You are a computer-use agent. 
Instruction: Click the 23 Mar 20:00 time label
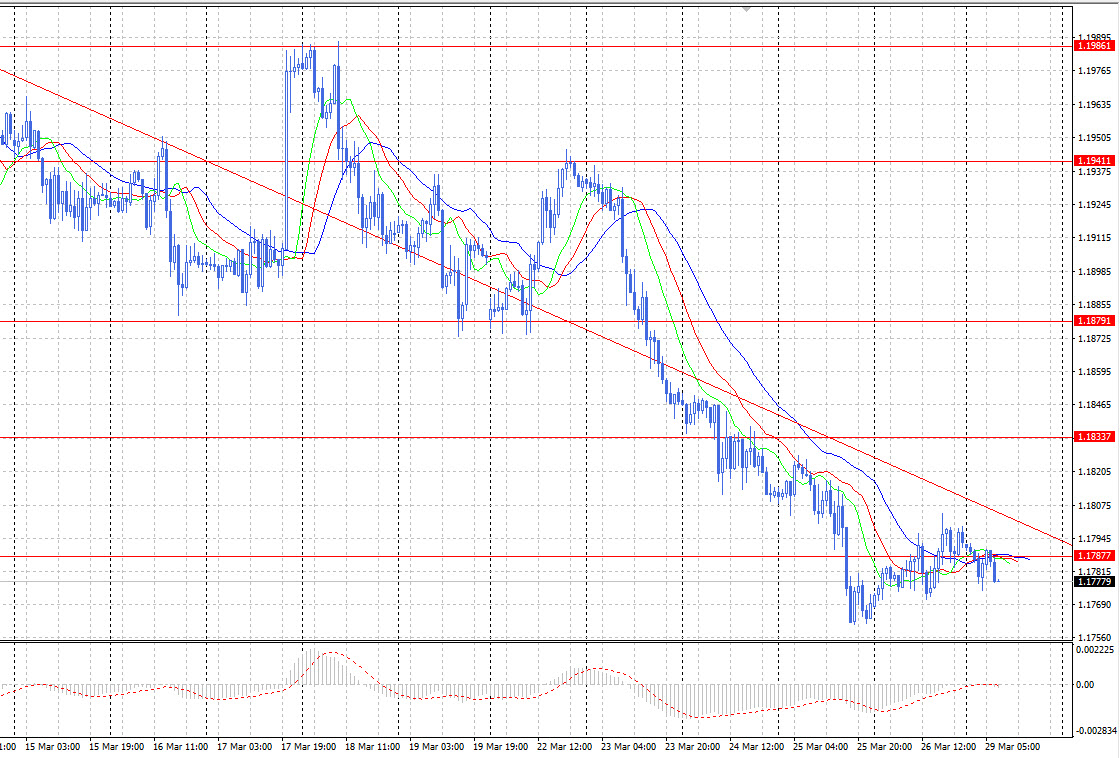click(692, 747)
